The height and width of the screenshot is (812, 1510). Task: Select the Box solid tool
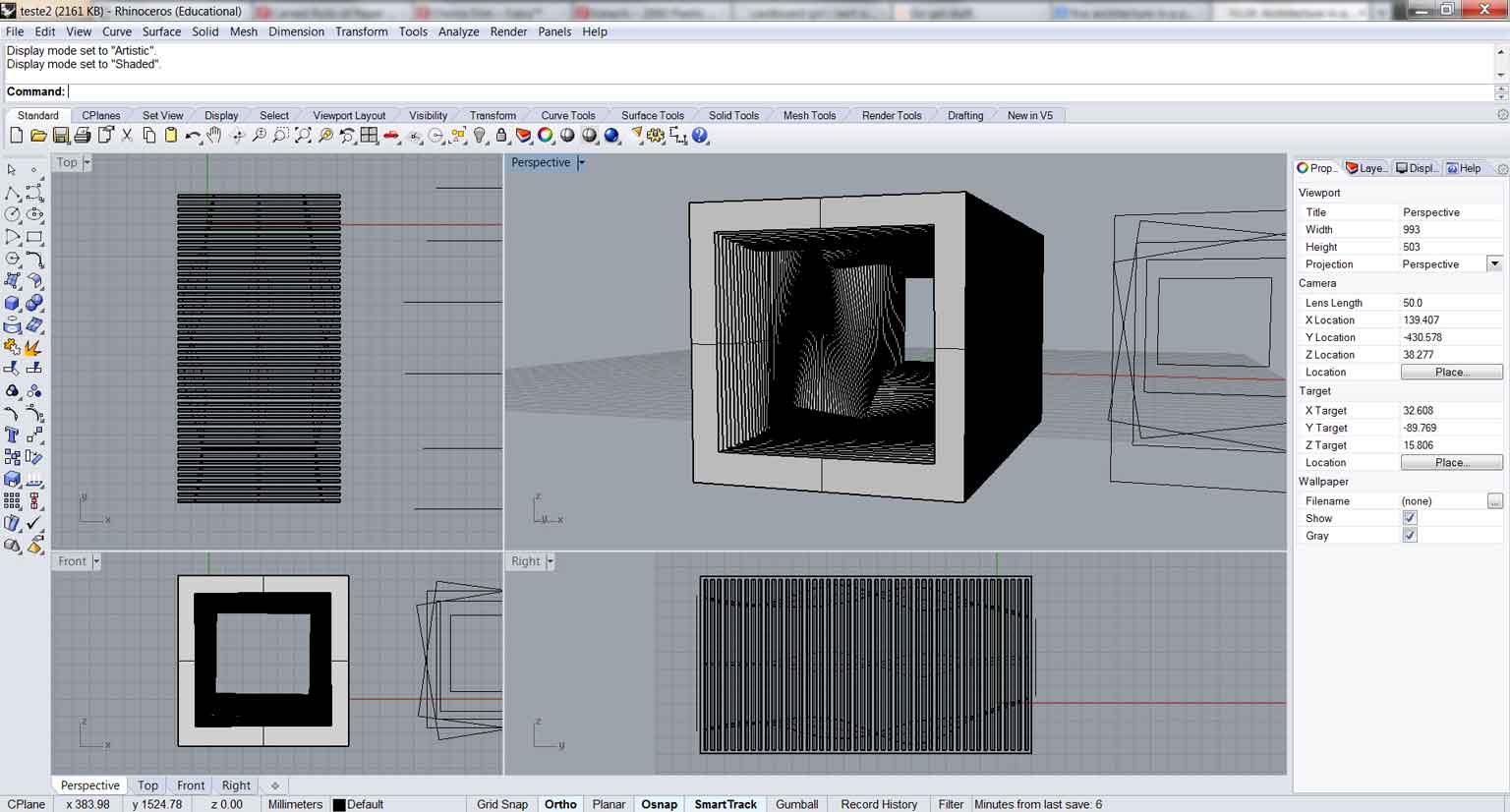click(13, 304)
